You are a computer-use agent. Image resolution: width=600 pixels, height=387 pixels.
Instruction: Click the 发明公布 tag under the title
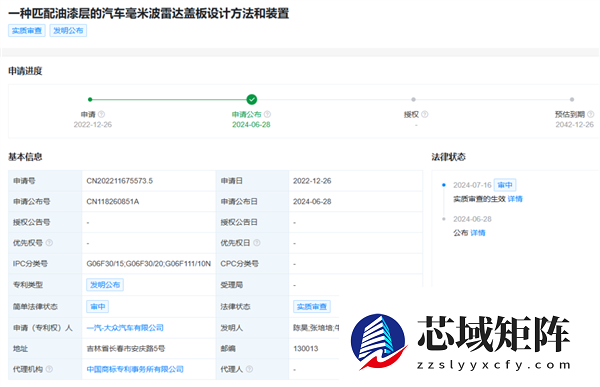click(68, 31)
